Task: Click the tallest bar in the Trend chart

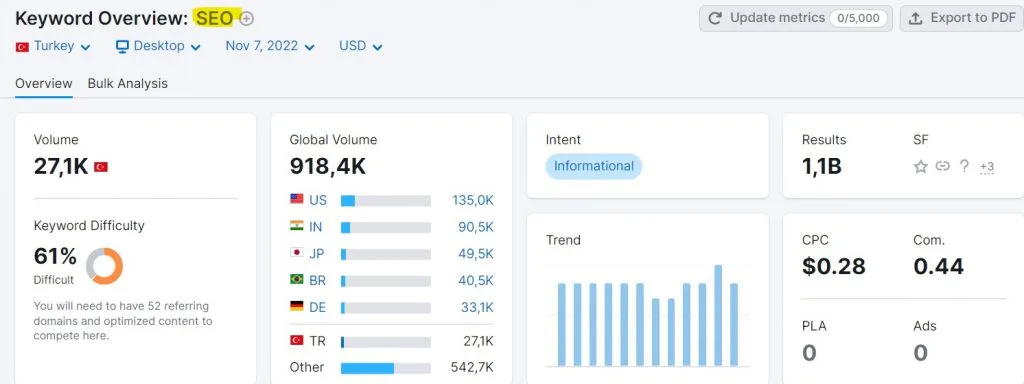Action: tap(718, 315)
